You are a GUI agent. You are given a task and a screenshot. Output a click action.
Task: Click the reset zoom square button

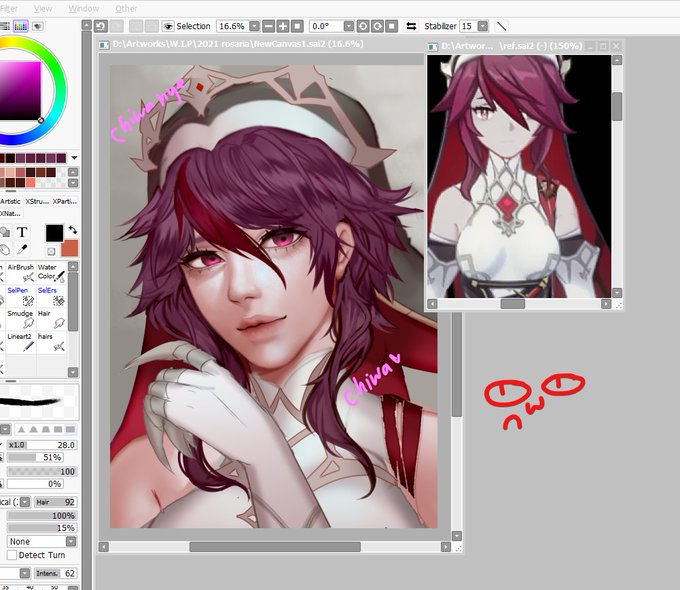pyautogui.click(x=297, y=26)
